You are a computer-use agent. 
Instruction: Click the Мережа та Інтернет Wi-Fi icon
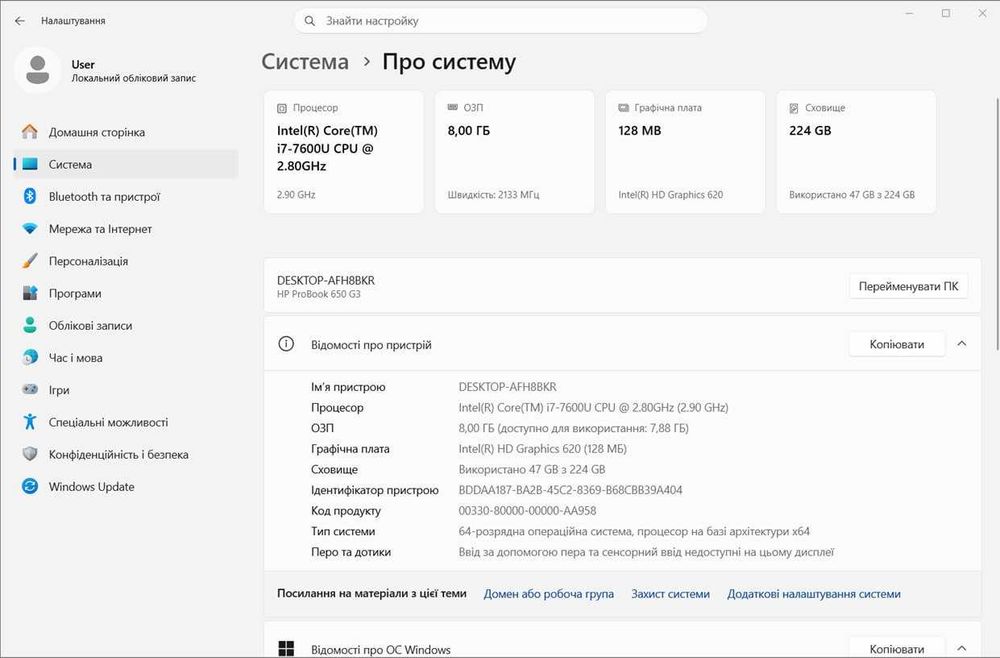click(29, 228)
